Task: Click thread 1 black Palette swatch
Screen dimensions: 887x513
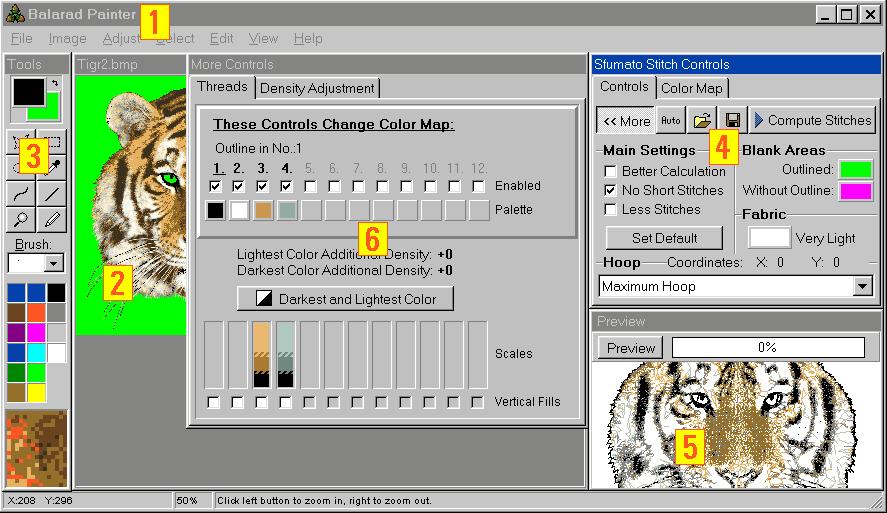Action: 216,210
